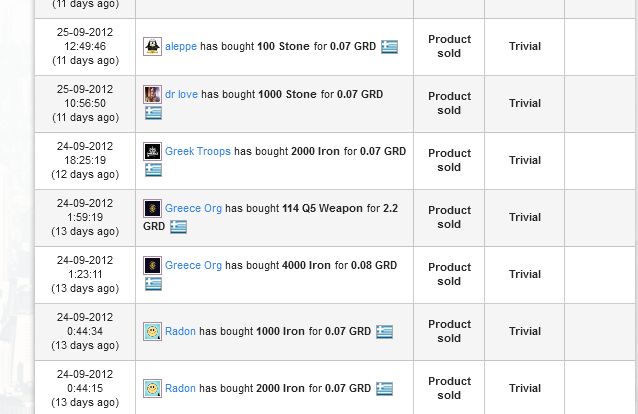Image resolution: width=638 pixels, height=414 pixels.
Task: Visit the Greek Troops profile link
Action: coord(198,151)
